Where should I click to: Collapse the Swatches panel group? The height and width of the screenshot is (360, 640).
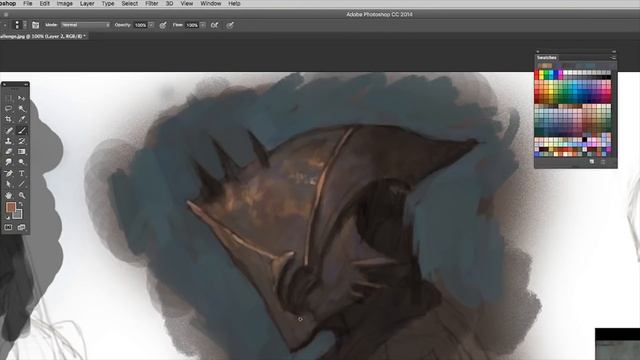pos(614,52)
